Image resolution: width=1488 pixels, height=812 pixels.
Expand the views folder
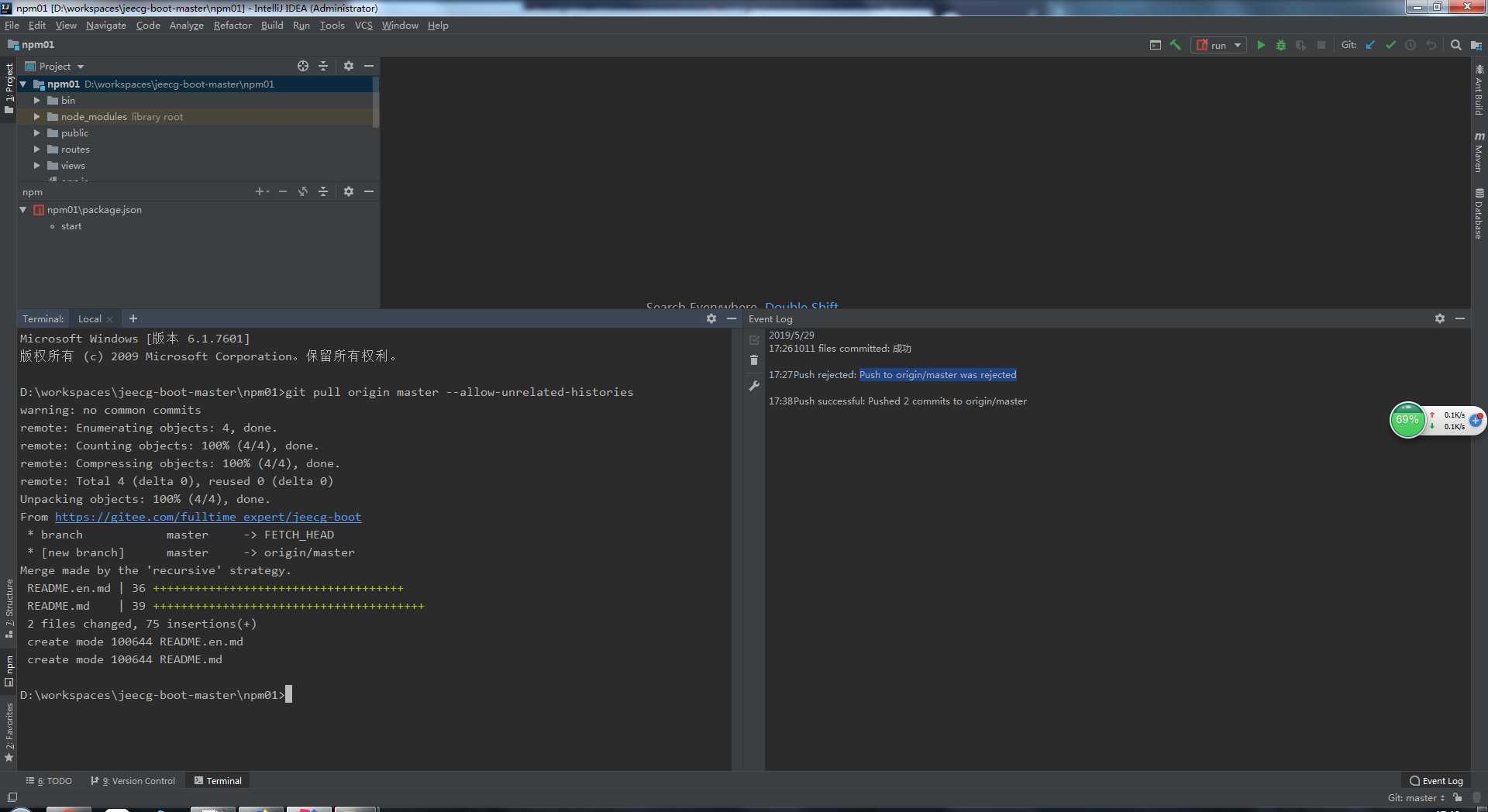tap(36, 165)
